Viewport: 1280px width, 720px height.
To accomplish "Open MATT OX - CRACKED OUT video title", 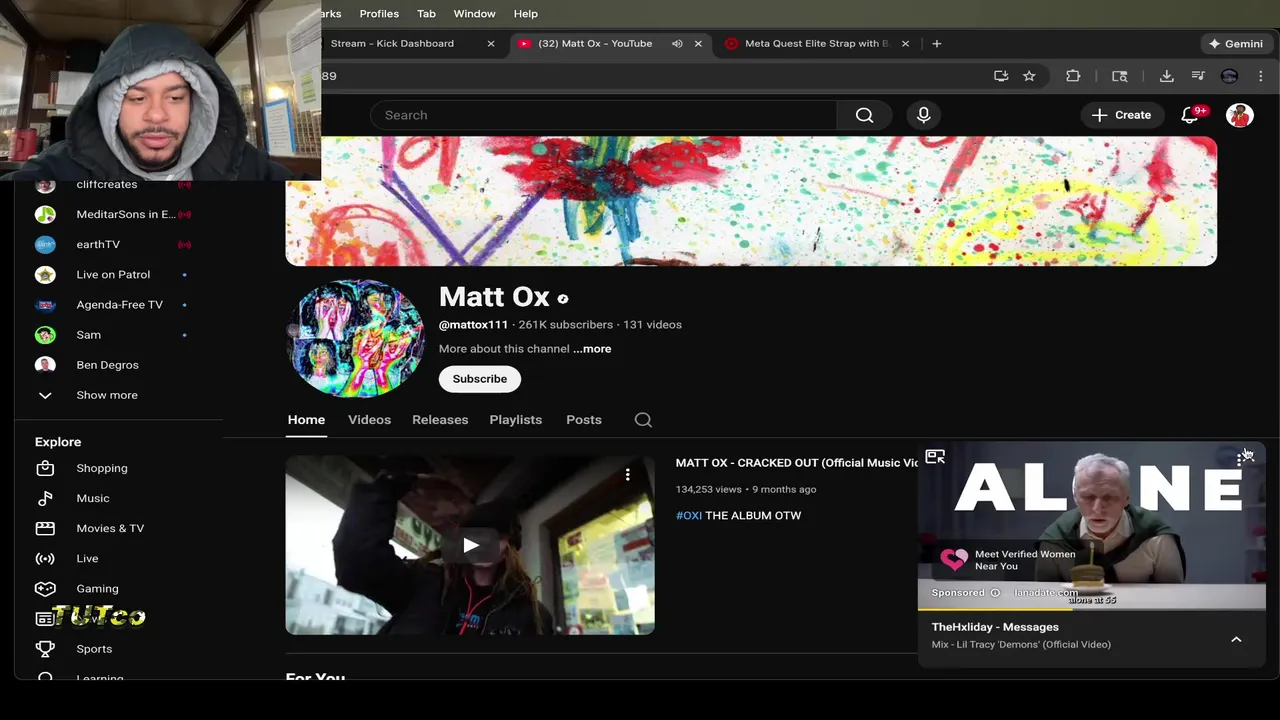I will tap(796, 463).
